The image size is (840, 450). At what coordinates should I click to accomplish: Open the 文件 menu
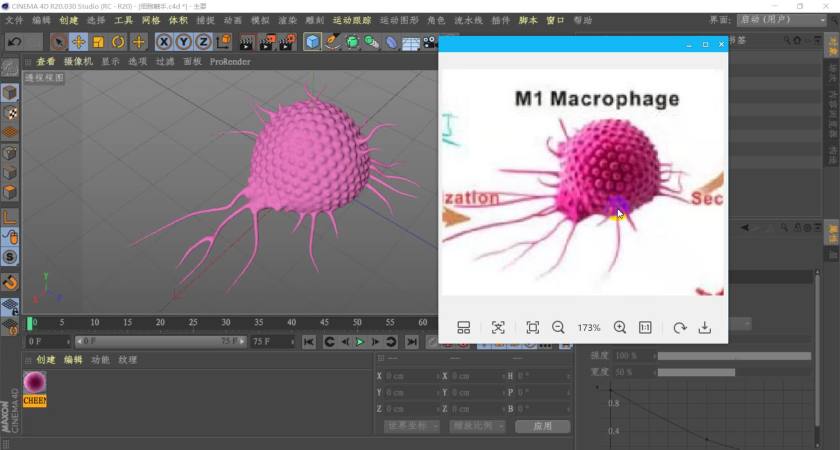(14, 20)
